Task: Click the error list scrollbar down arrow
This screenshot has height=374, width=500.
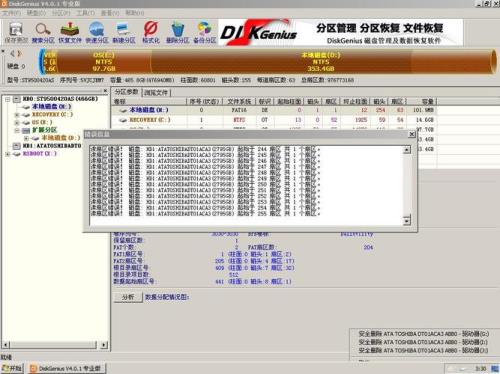Action: [x=407, y=220]
